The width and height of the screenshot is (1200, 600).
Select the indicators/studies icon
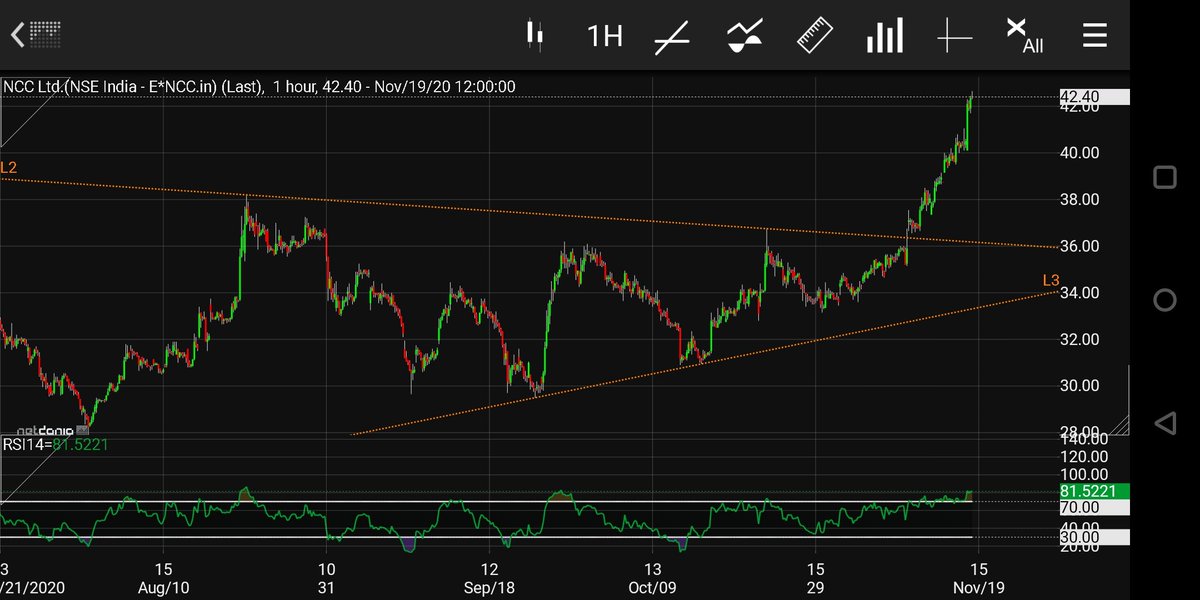click(x=742, y=34)
